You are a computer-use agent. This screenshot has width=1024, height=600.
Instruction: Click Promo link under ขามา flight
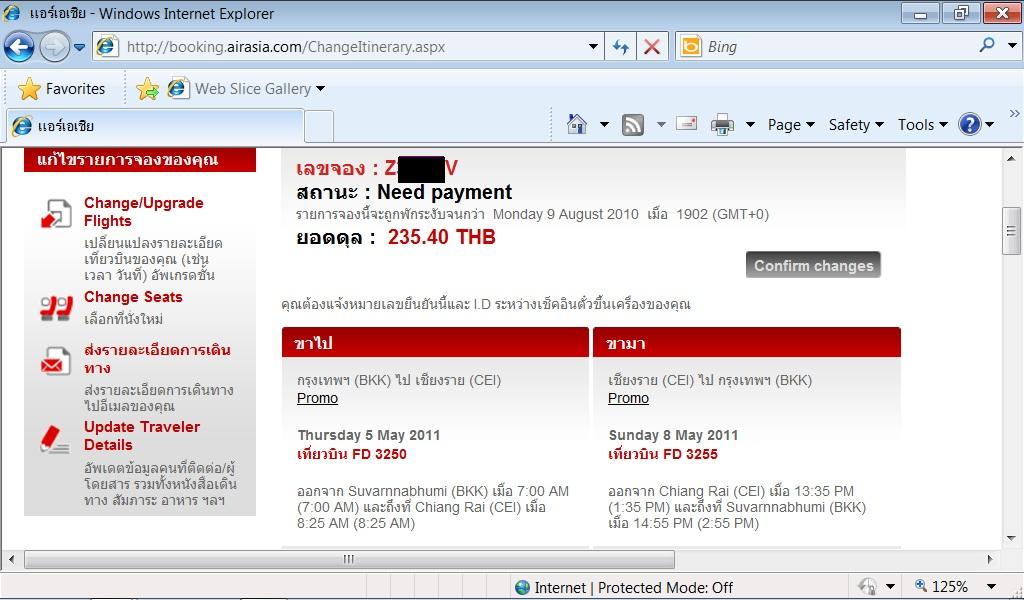[x=628, y=398]
